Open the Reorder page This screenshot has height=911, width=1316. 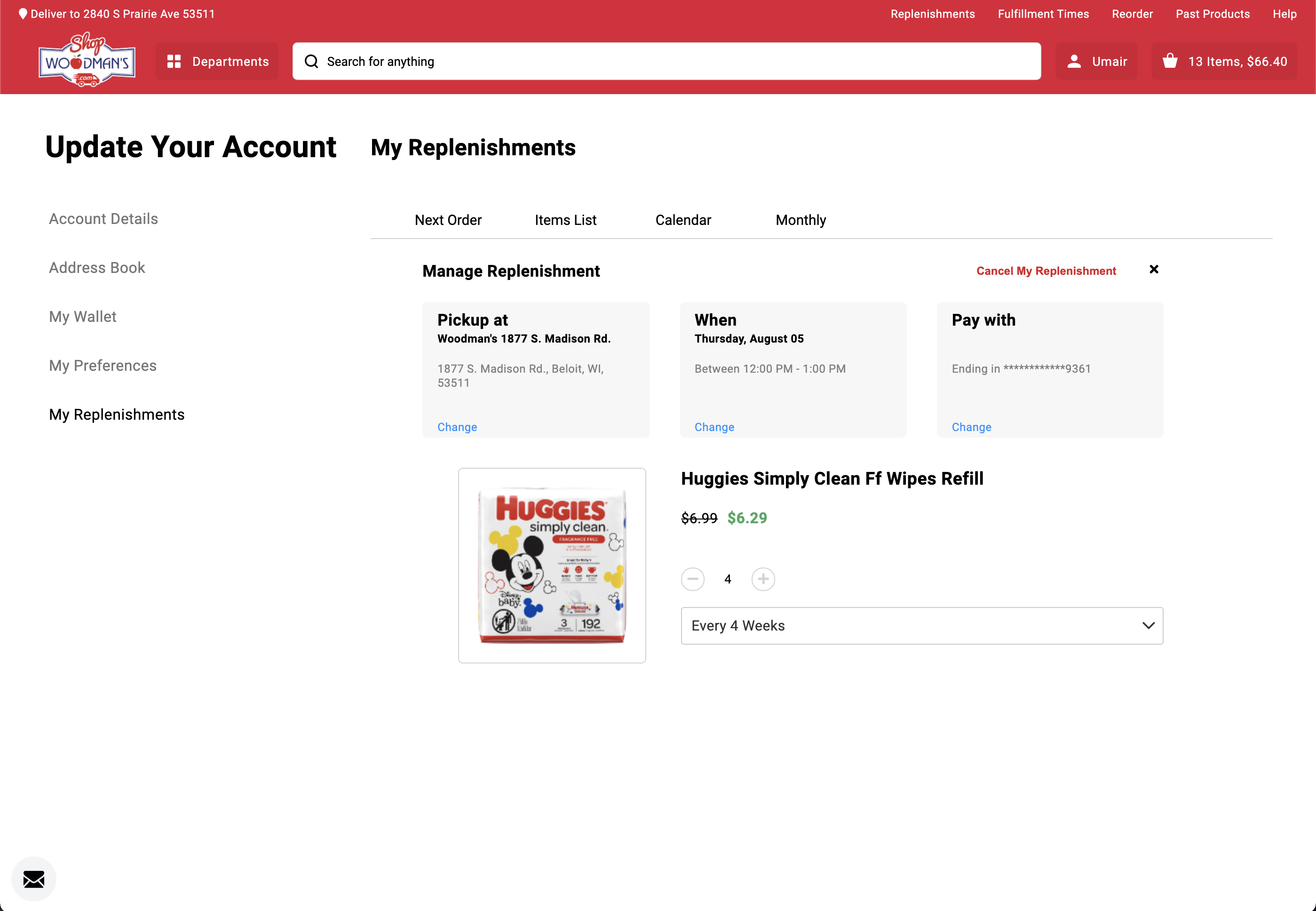[x=1132, y=14]
